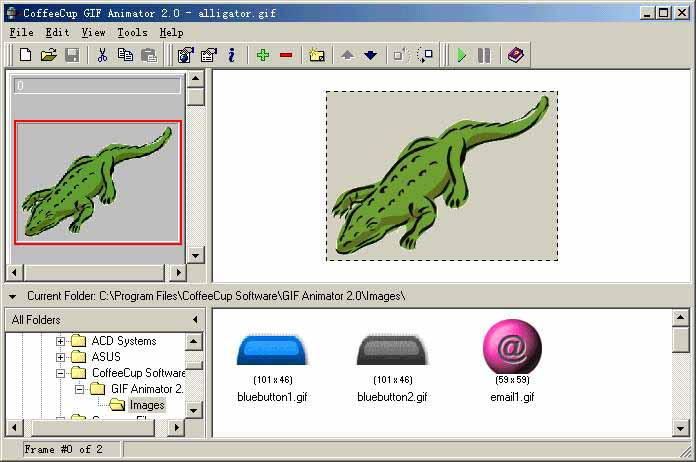The width and height of the screenshot is (696, 462).
Task: Select the Images folder in tree
Action: (146, 405)
